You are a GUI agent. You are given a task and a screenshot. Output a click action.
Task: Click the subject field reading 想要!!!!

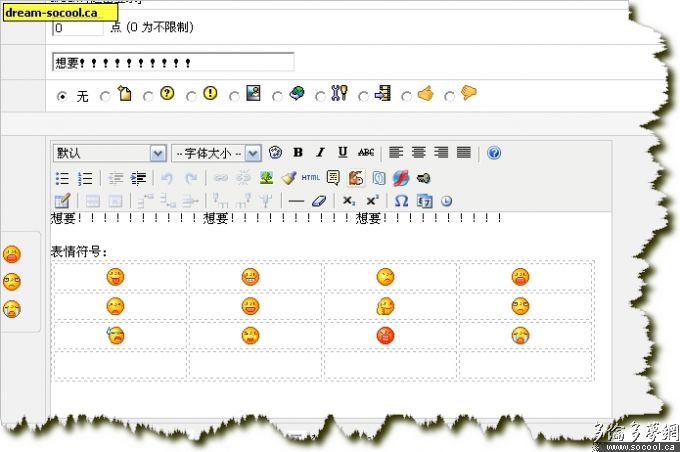coord(173,62)
